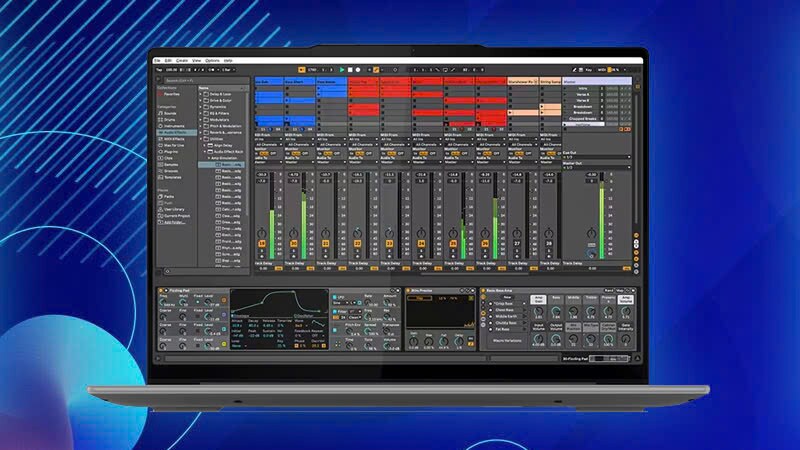Screen dimensions: 800x450
Task: Toggle the Filter section switch in Operator
Action: coord(335,311)
